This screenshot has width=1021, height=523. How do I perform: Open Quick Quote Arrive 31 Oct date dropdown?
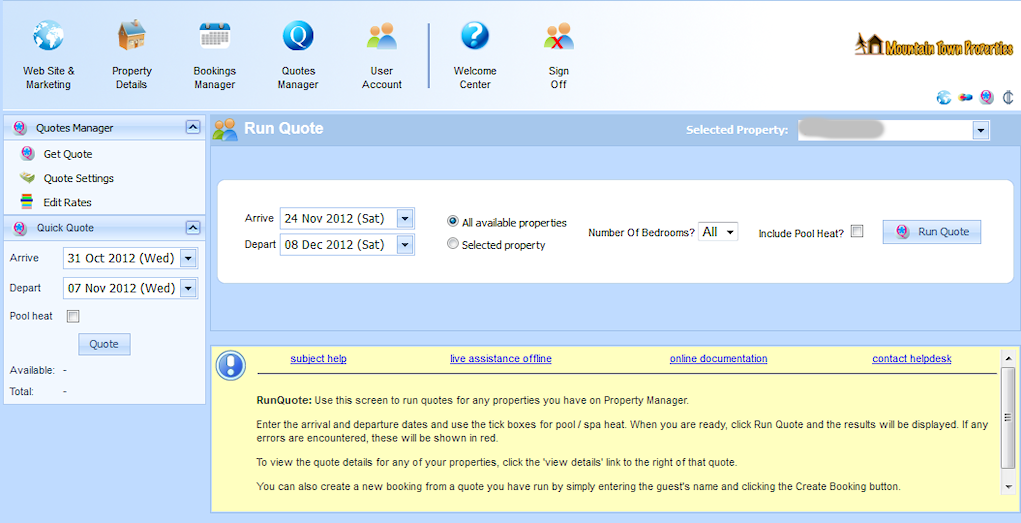(188, 258)
